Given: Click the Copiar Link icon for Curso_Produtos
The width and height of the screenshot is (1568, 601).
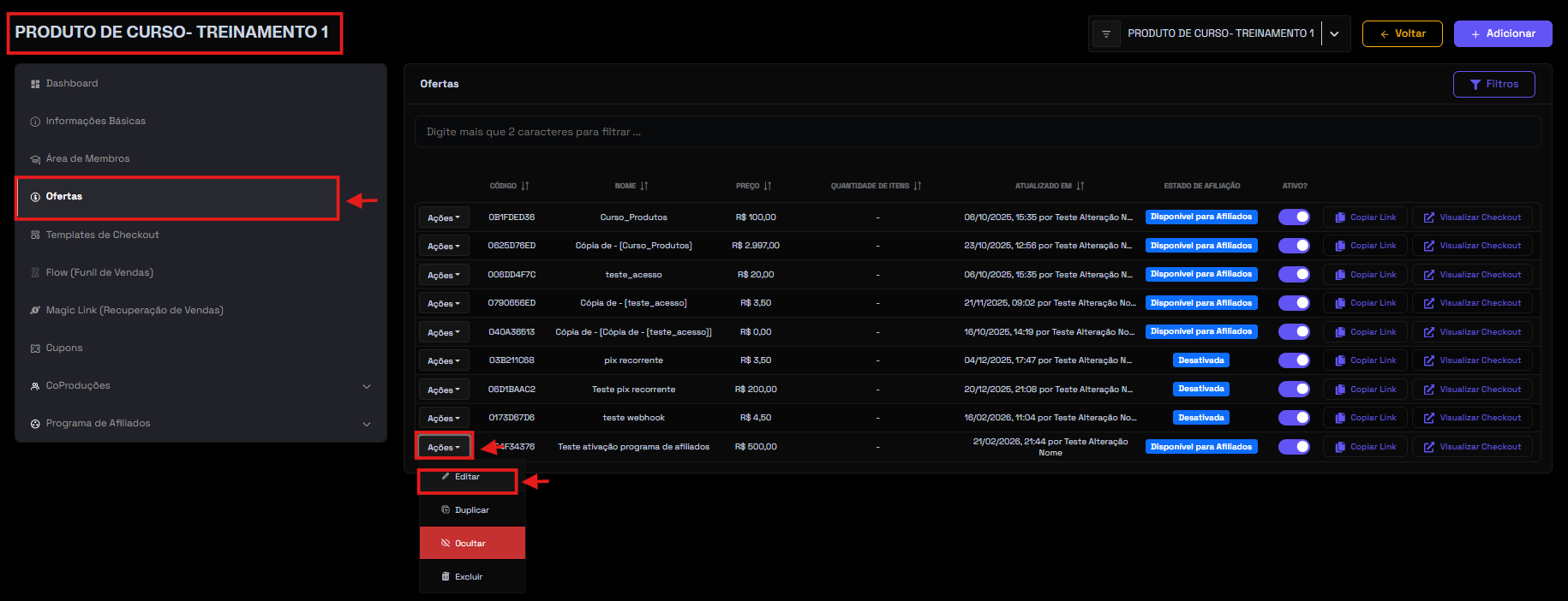Looking at the screenshot, I should coord(1340,217).
